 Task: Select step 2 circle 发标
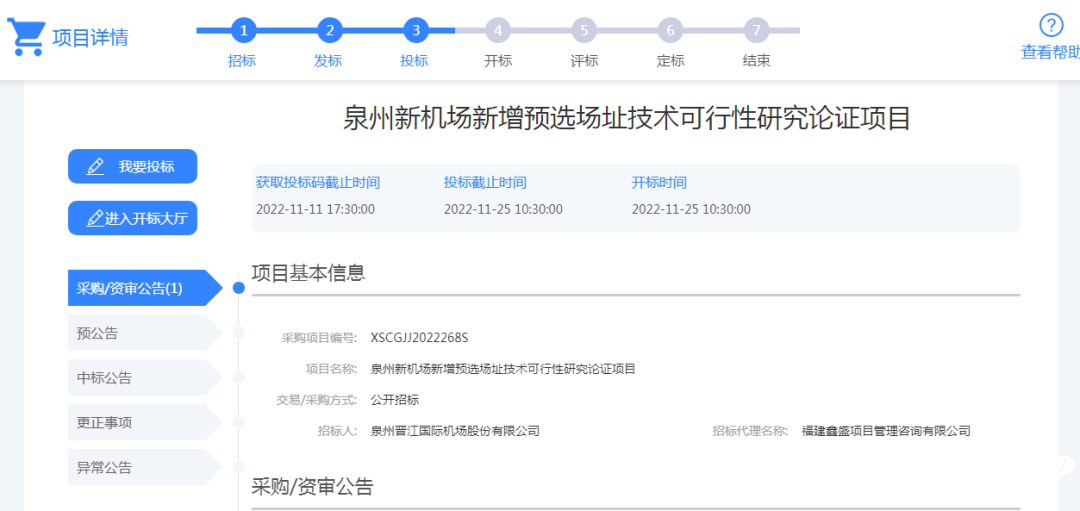coord(329,30)
